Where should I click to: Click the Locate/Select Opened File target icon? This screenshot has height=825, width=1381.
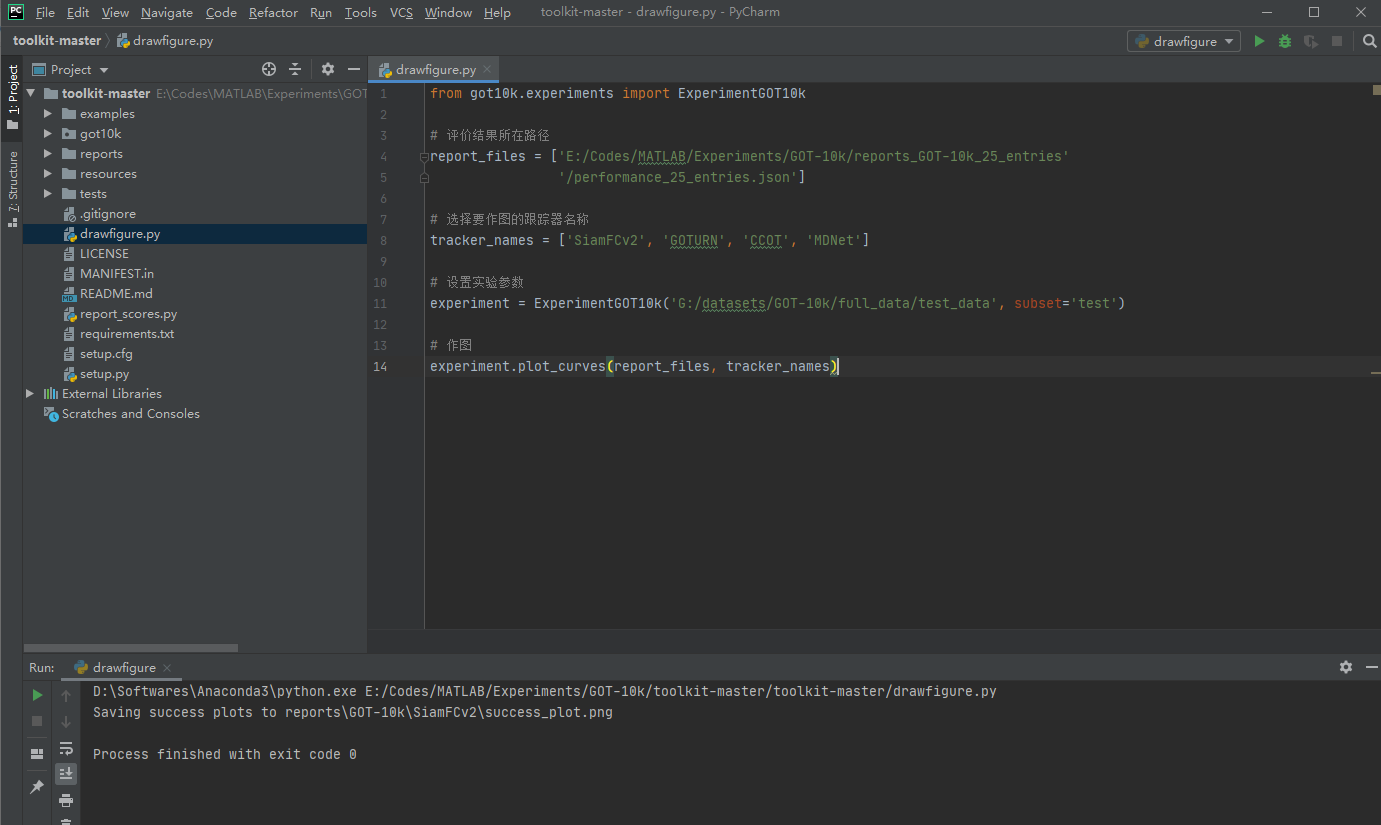click(x=269, y=69)
